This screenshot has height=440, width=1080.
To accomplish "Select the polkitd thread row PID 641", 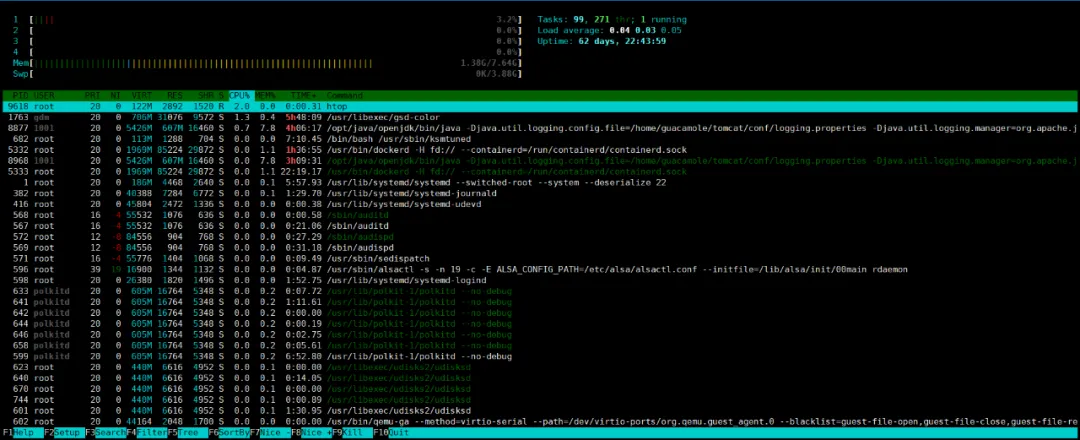I will coord(540,302).
